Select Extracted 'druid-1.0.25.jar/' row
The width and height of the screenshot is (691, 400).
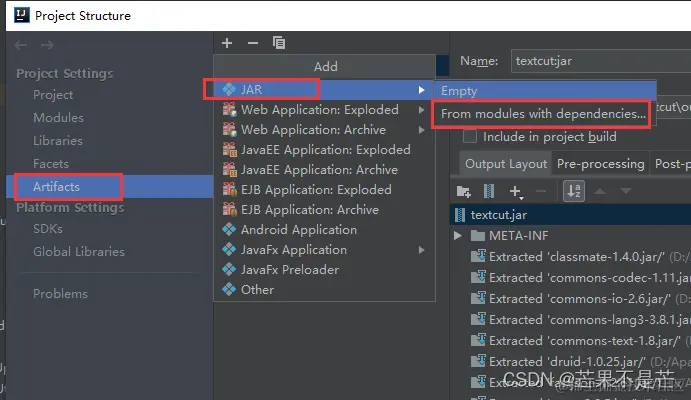tap(571, 361)
